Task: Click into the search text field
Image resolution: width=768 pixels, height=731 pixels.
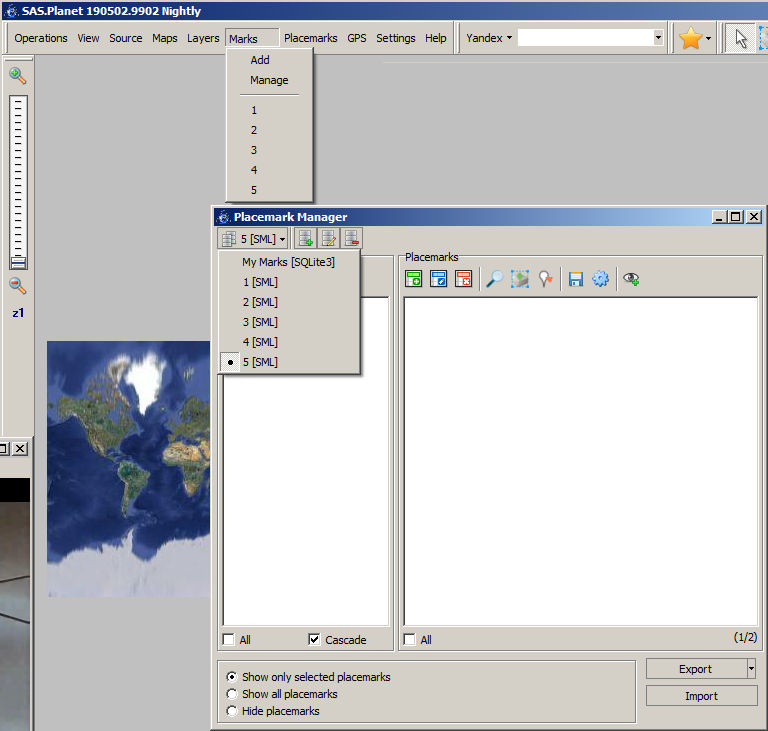Action: coord(584,38)
